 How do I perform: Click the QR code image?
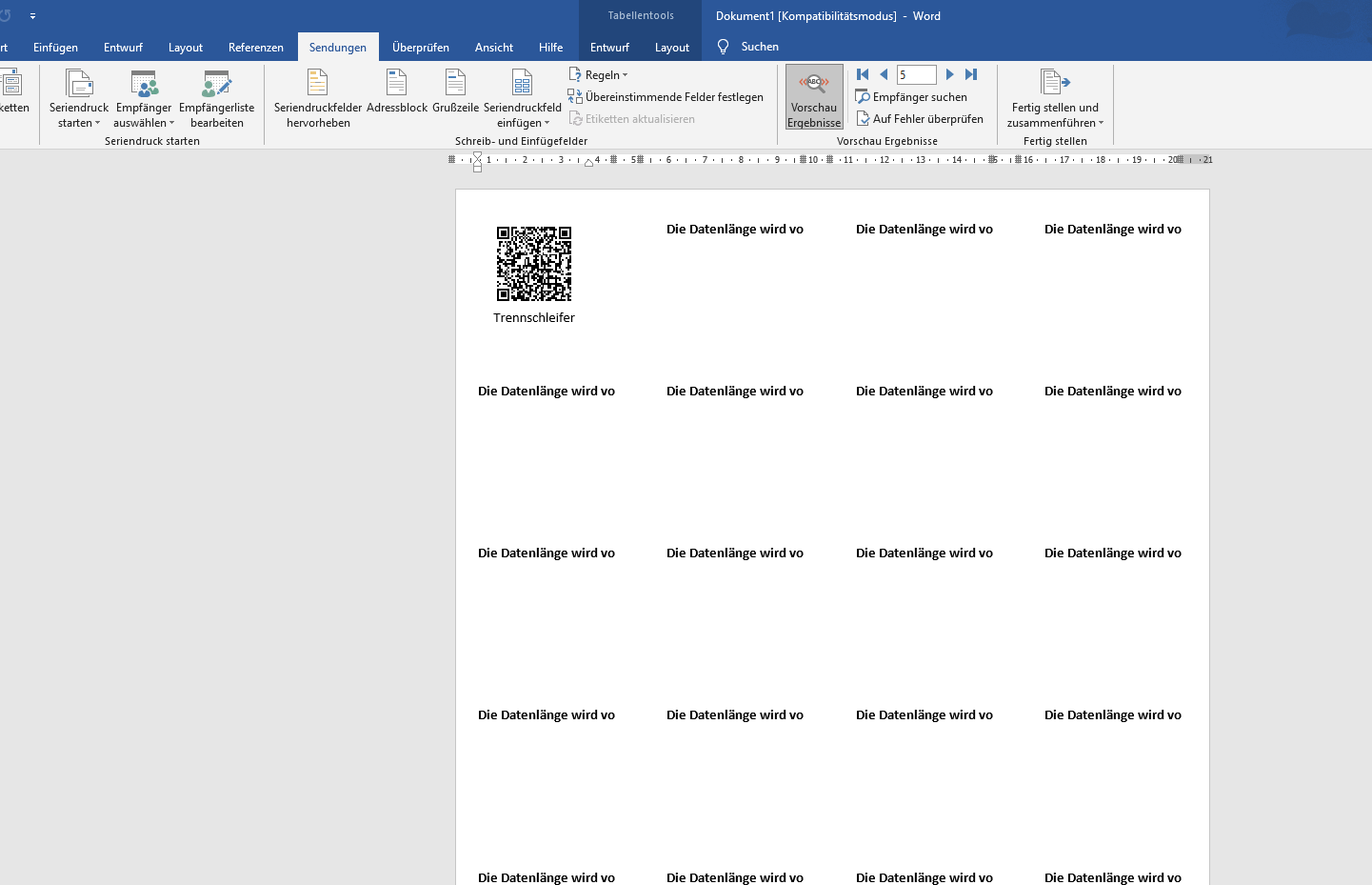(534, 264)
